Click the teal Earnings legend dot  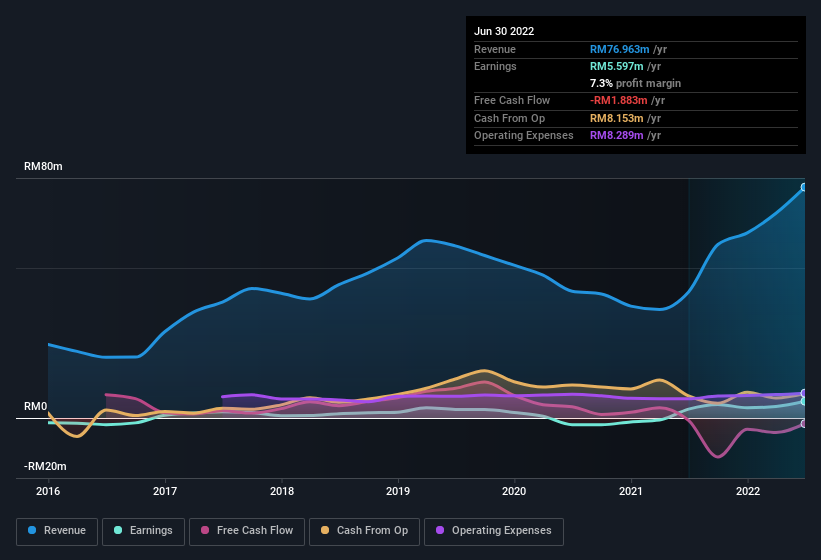[x=119, y=531]
